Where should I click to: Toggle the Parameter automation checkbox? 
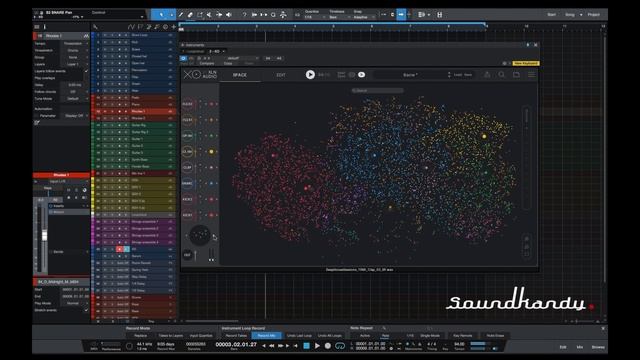point(37,116)
